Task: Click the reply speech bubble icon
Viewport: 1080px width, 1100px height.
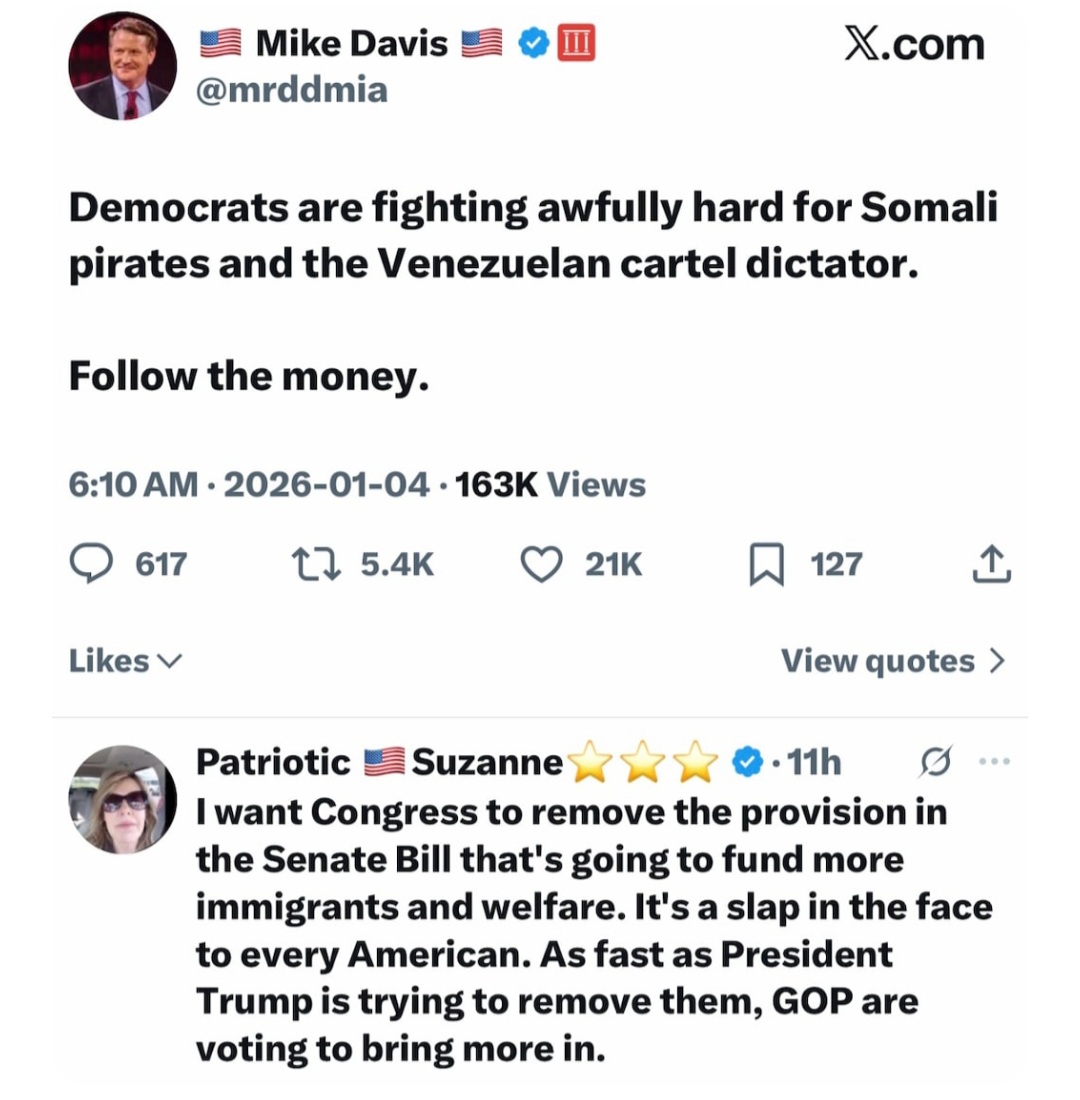Action: pyautogui.click(x=91, y=565)
